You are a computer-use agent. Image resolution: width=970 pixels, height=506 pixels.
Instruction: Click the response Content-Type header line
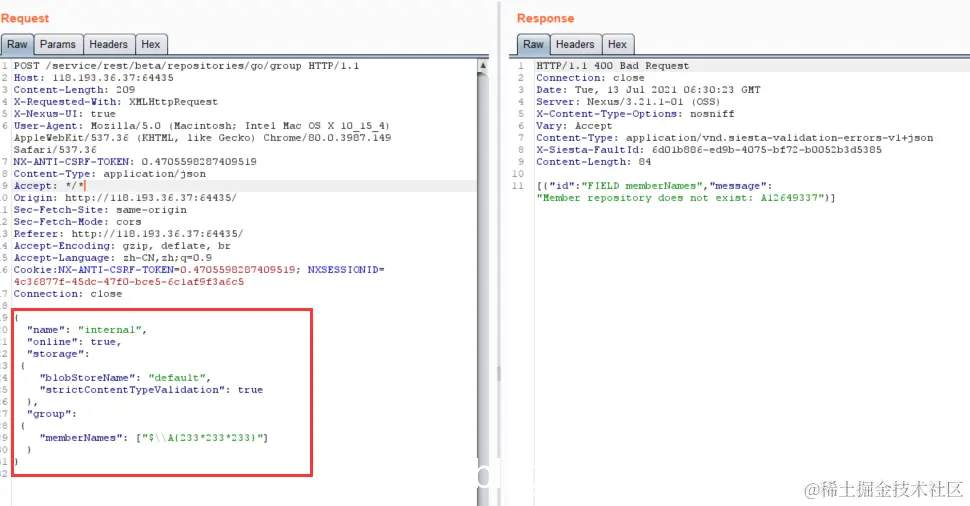pos(735,138)
